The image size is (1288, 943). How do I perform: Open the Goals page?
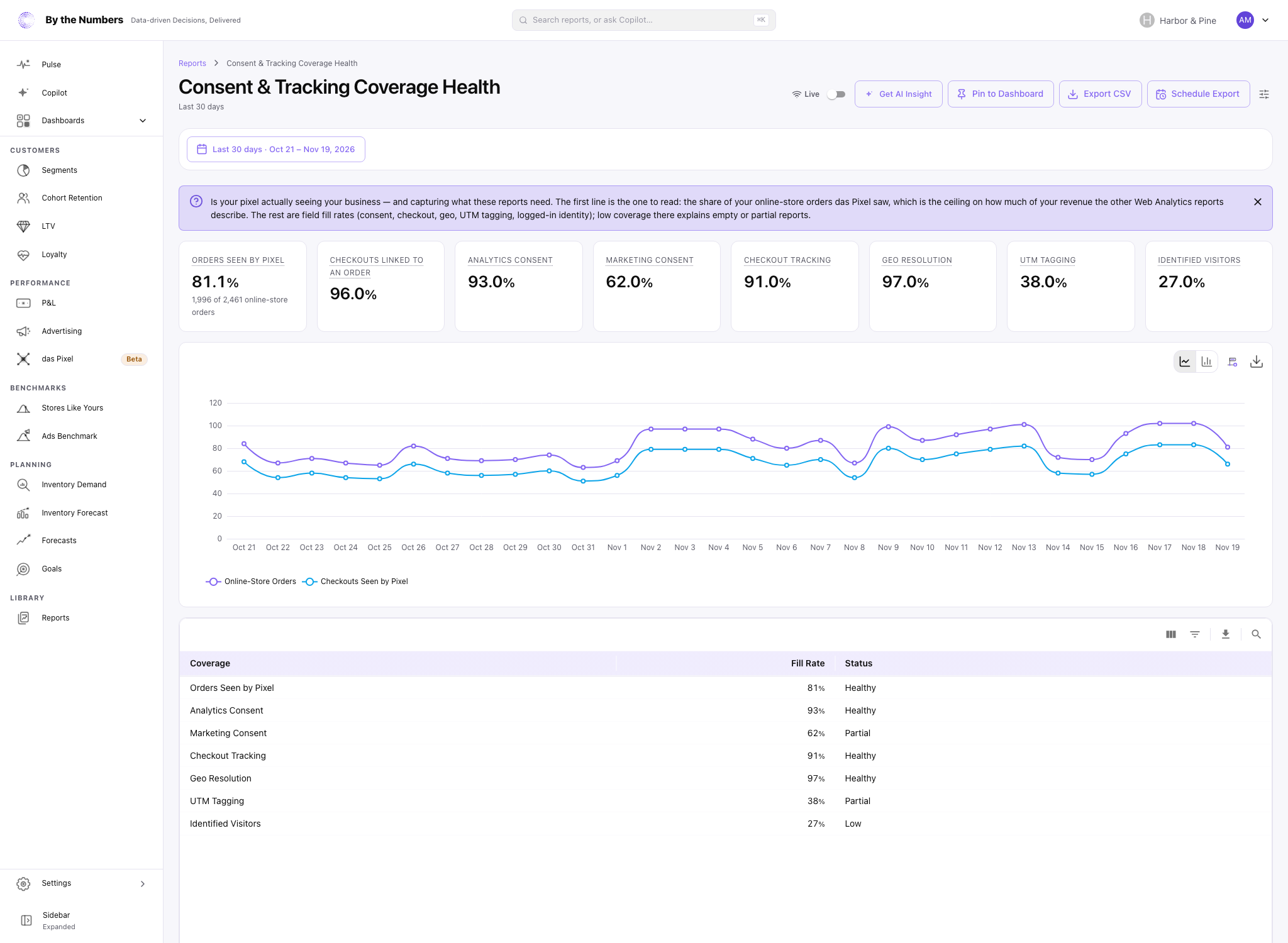(81, 569)
